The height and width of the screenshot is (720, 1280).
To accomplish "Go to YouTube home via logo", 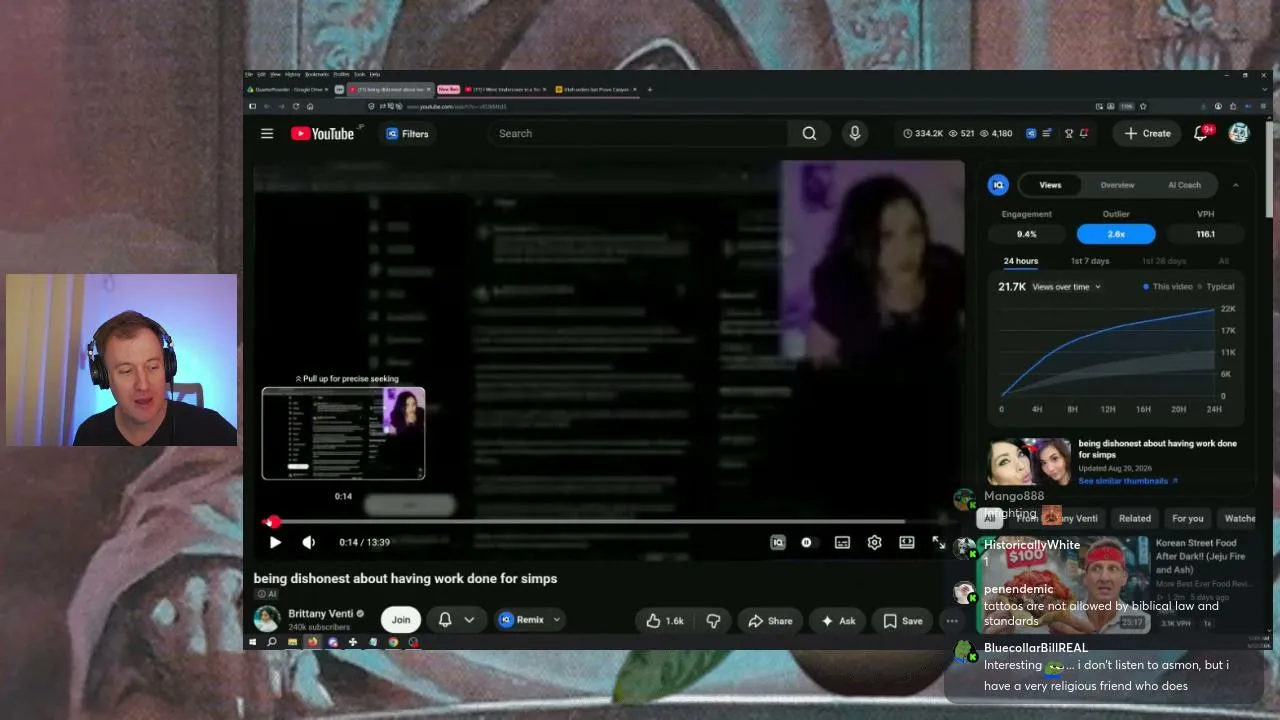I will pyautogui.click(x=323, y=133).
